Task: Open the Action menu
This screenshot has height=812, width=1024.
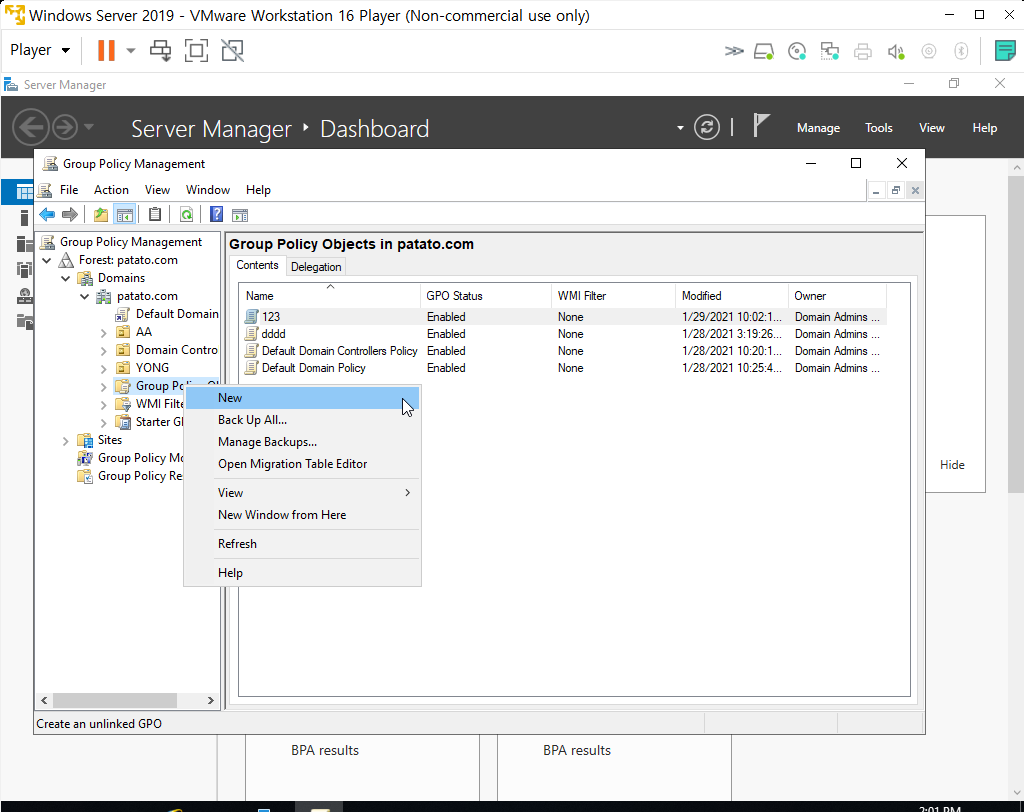Action: click(111, 190)
